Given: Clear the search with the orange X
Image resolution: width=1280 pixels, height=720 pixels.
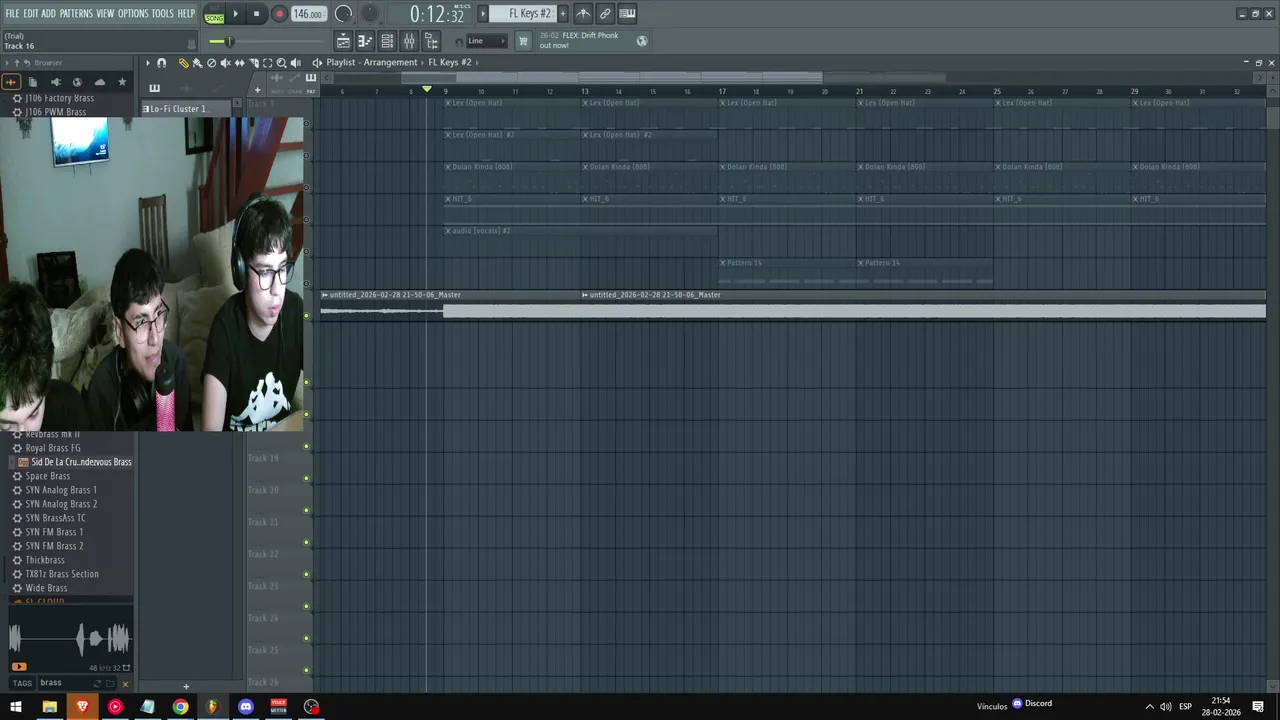Looking at the screenshot, I should tap(125, 684).
